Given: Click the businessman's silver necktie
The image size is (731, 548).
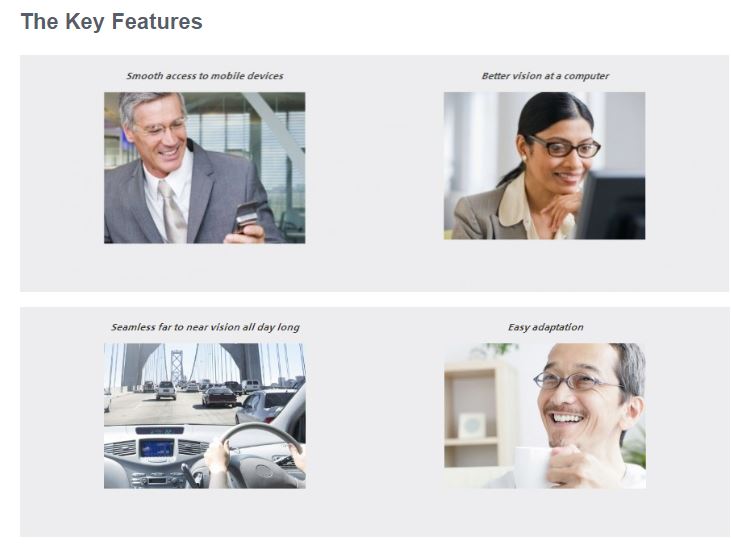Looking at the screenshot, I should (173, 212).
